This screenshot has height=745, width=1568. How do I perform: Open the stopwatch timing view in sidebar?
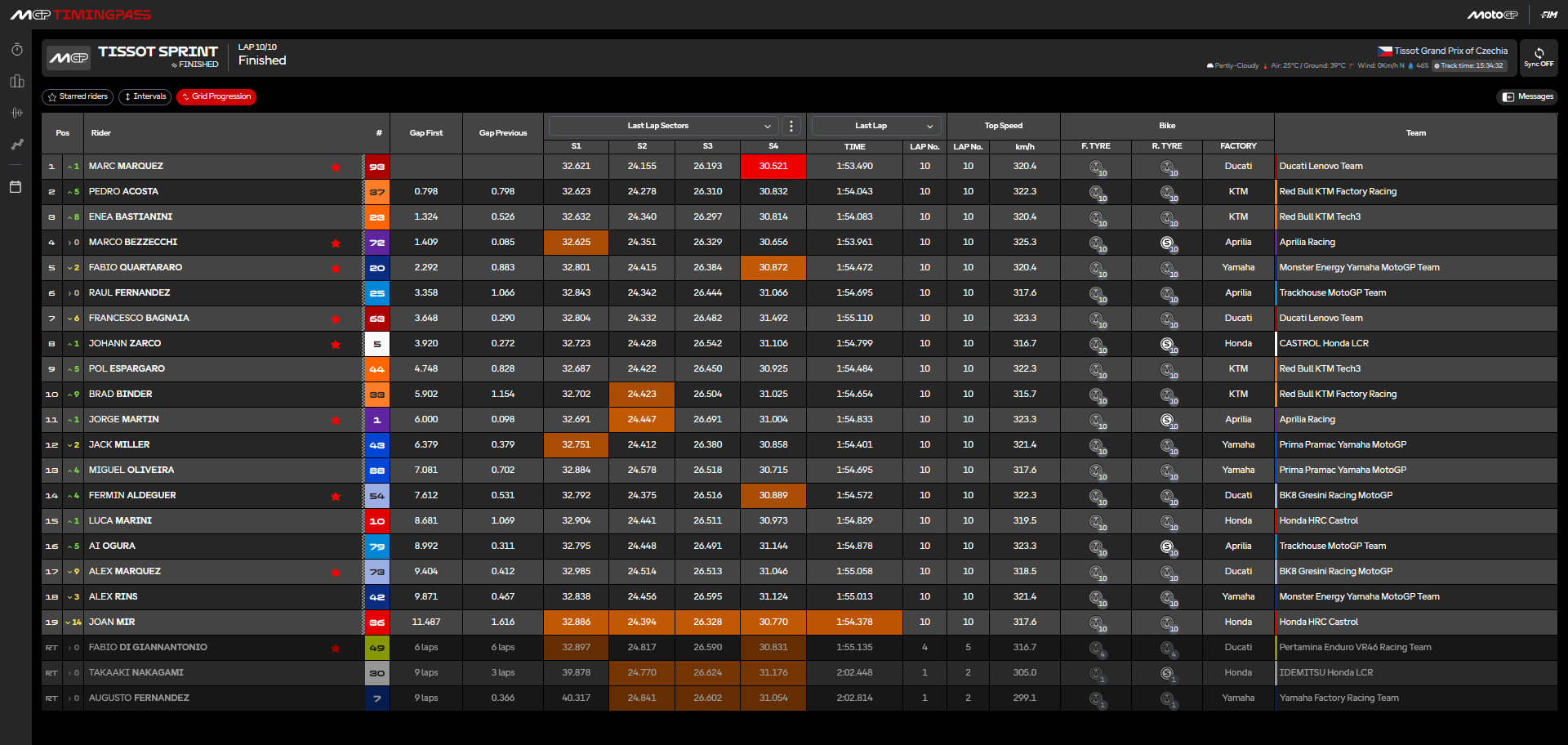click(16, 50)
